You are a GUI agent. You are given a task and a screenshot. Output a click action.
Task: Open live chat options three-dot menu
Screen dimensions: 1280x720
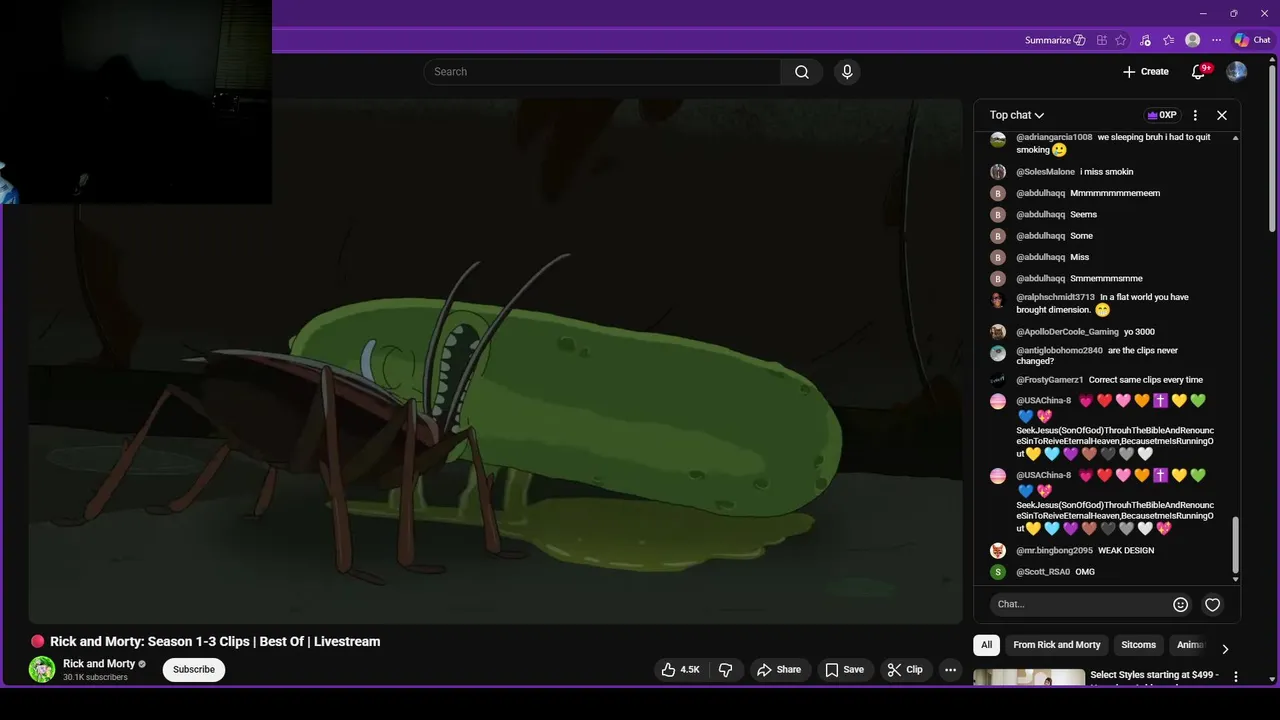pyautogui.click(x=1195, y=115)
